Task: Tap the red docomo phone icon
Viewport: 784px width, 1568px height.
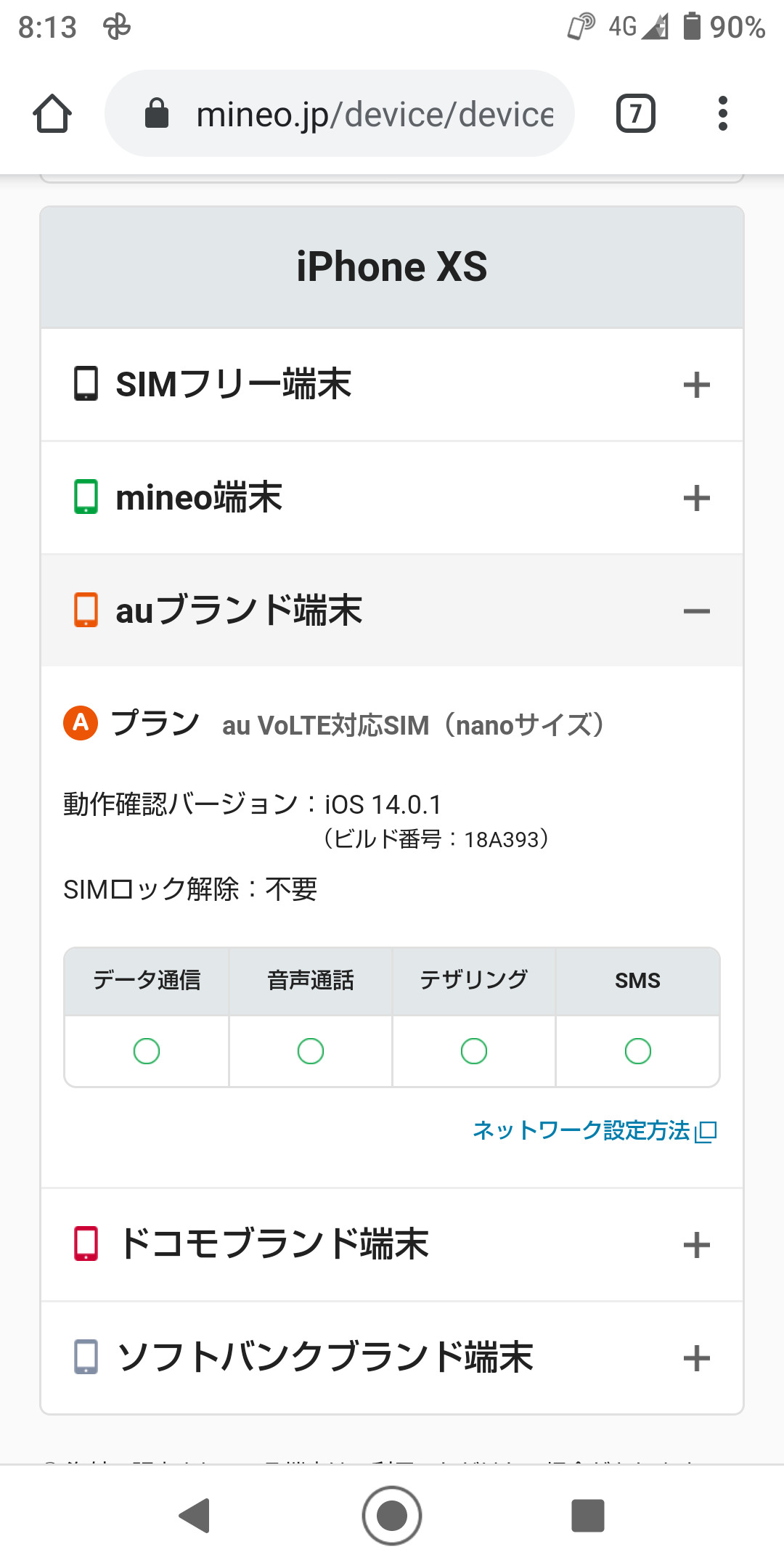Action: click(x=86, y=1244)
